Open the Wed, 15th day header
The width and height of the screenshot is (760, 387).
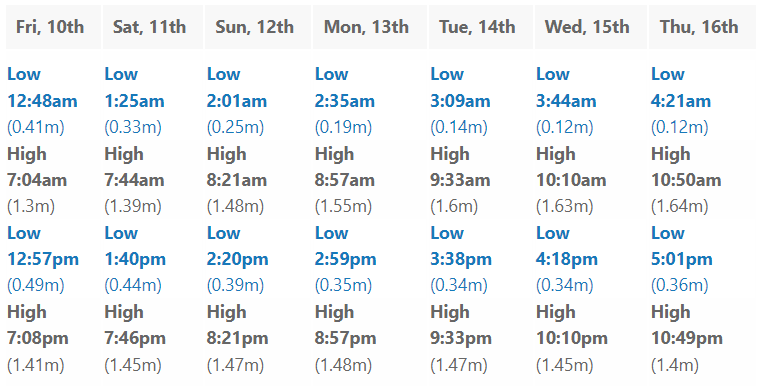click(590, 27)
